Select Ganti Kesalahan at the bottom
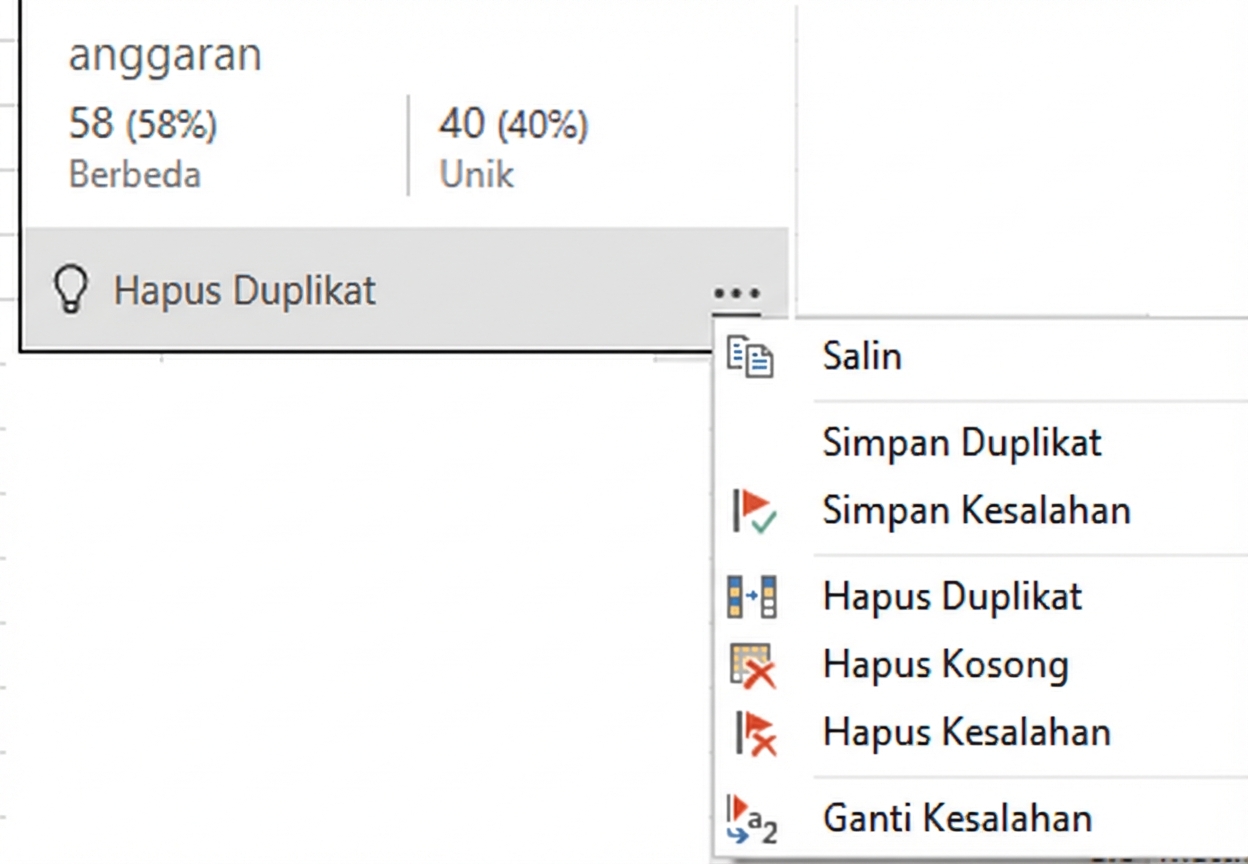The width and height of the screenshot is (1248, 864). (x=957, y=817)
